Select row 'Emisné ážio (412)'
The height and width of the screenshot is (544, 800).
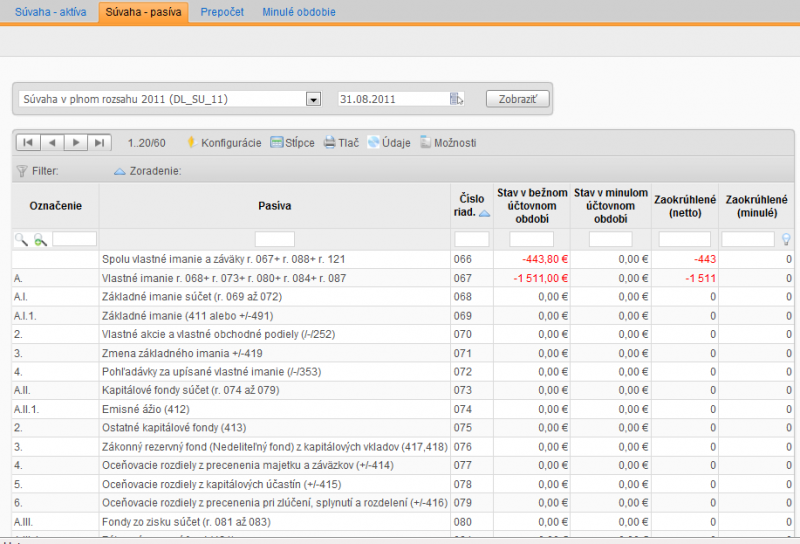tap(403, 409)
